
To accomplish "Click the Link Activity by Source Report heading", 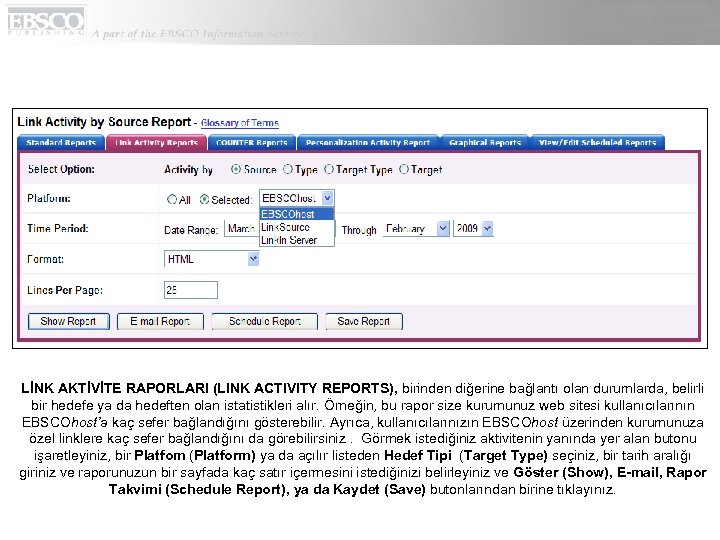I will point(104,122).
